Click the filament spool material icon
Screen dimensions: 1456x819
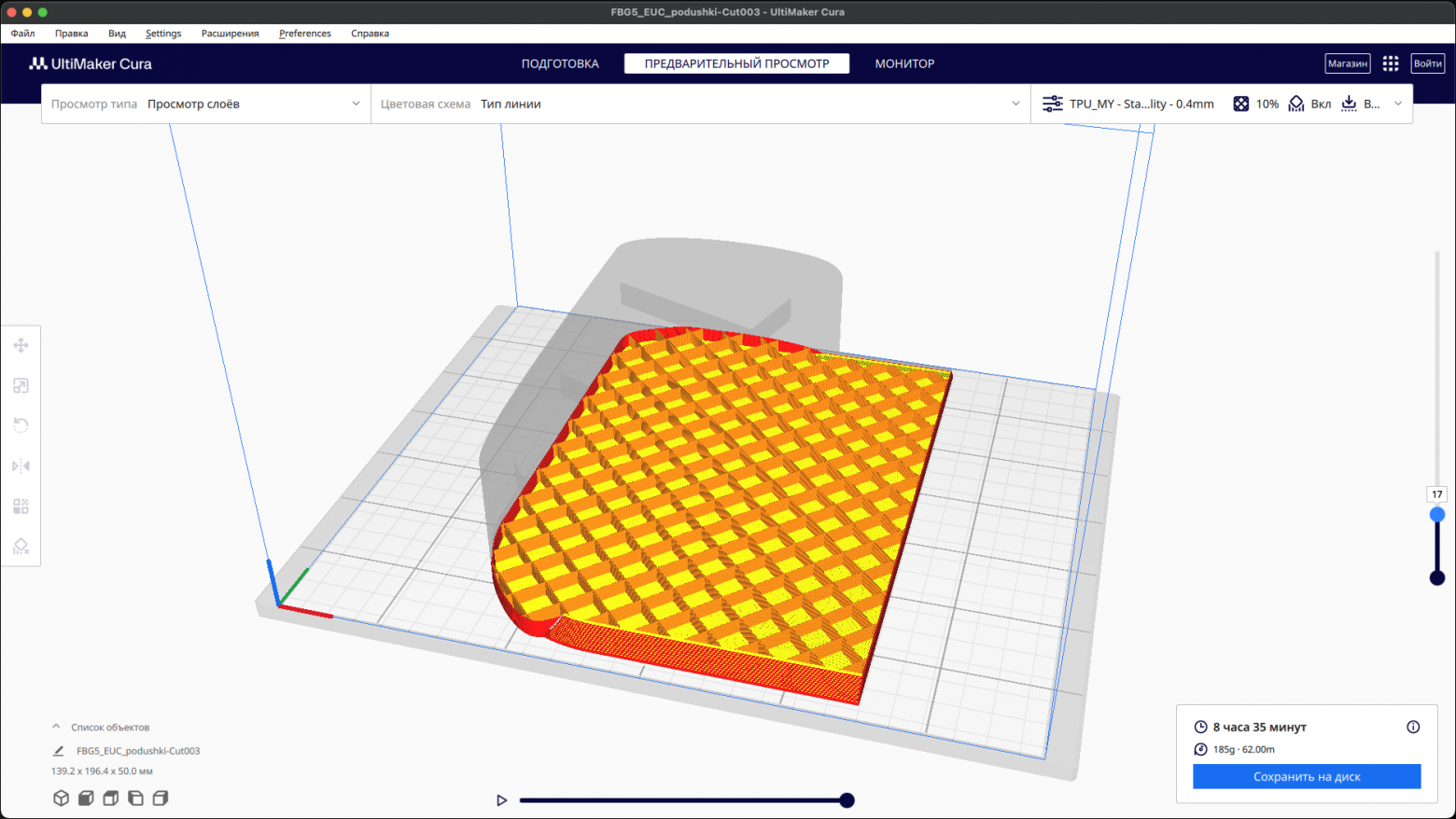[x=1200, y=749]
